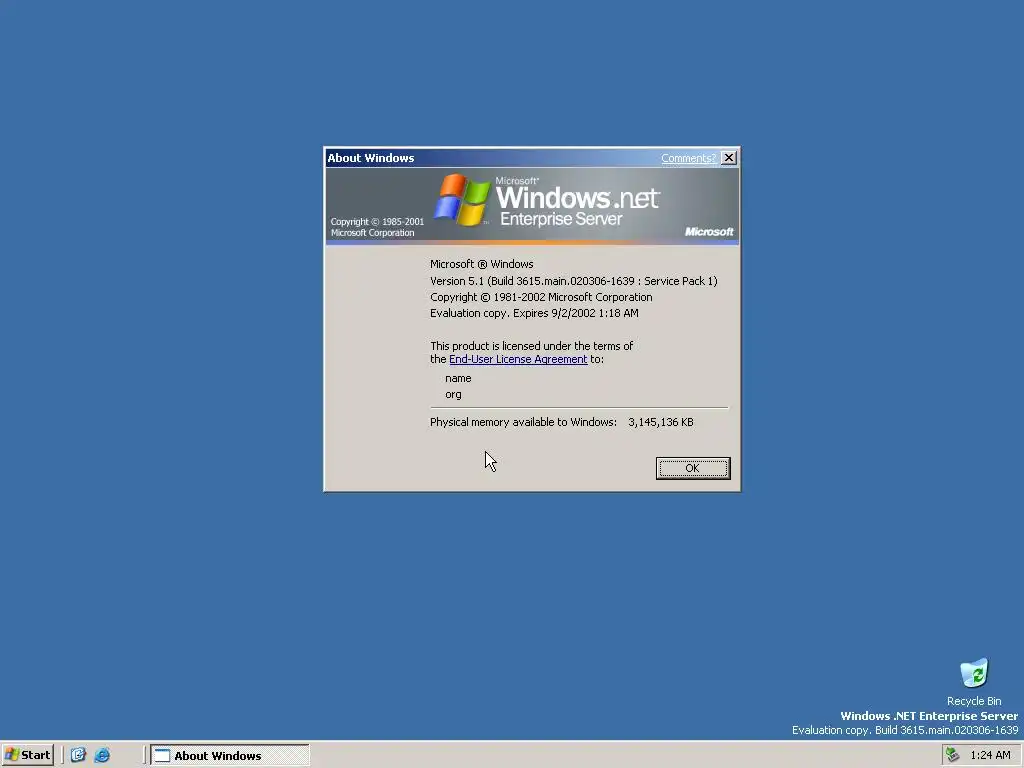Image resolution: width=1024 pixels, height=768 pixels.
Task: Click the About Windows title bar text
Action: (371, 158)
